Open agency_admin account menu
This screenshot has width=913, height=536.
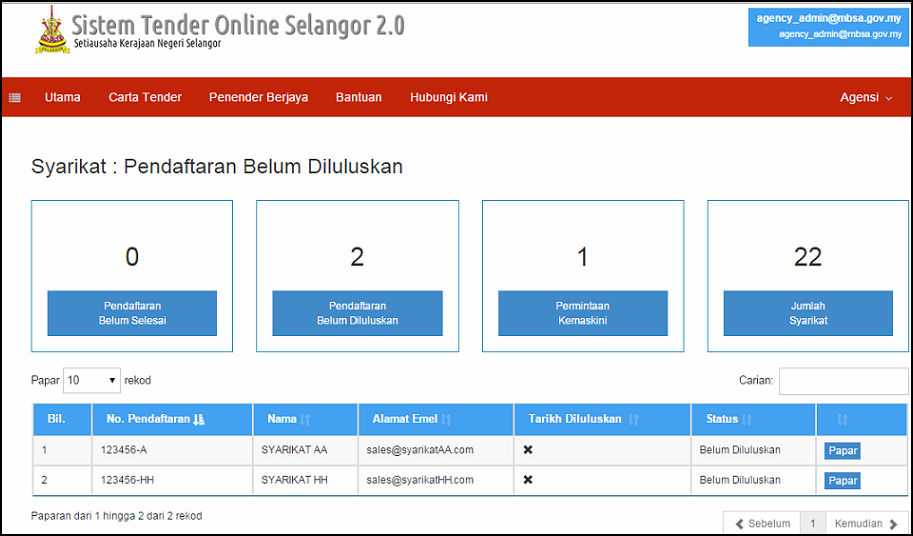click(829, 25)
